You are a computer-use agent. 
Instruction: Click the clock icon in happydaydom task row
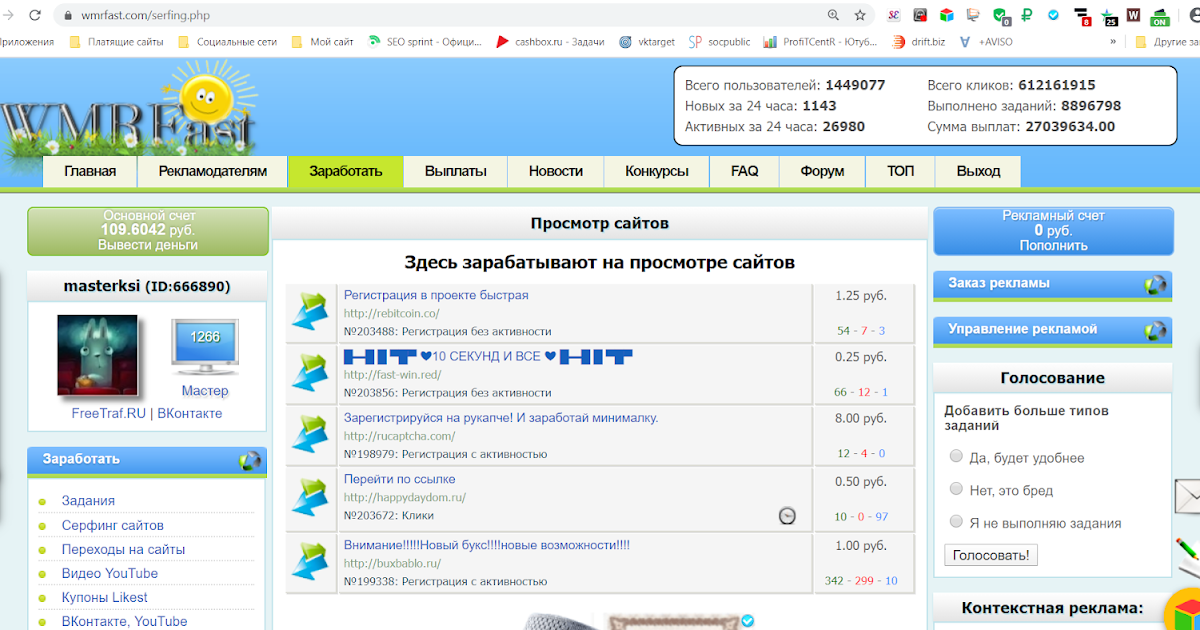pos(787,516)
